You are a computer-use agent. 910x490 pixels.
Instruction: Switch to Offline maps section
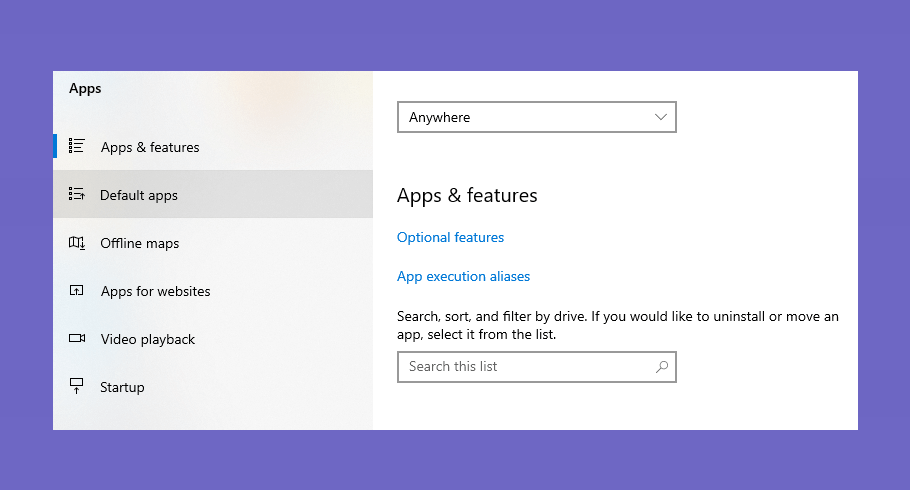click(213, 243)
